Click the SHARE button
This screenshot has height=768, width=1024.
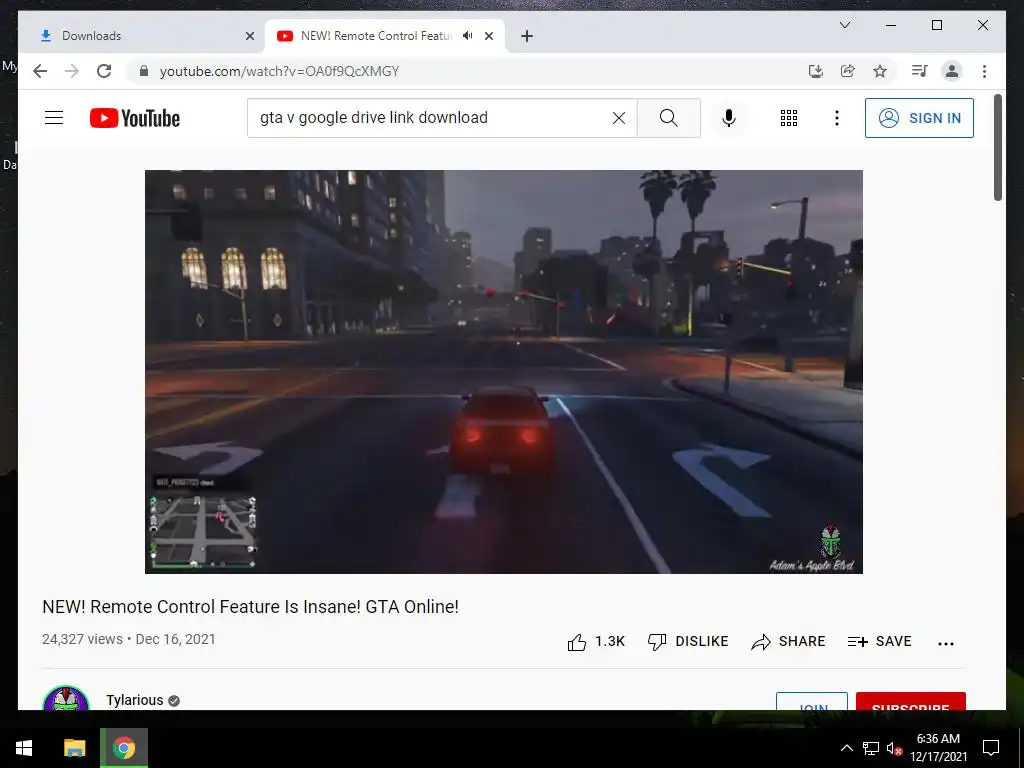click(x=788, y=642)
